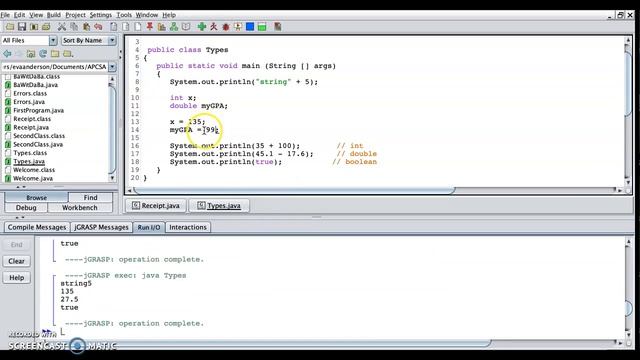Go back in the file browser
The image size is (640, 360).
[x=7, y=53]
